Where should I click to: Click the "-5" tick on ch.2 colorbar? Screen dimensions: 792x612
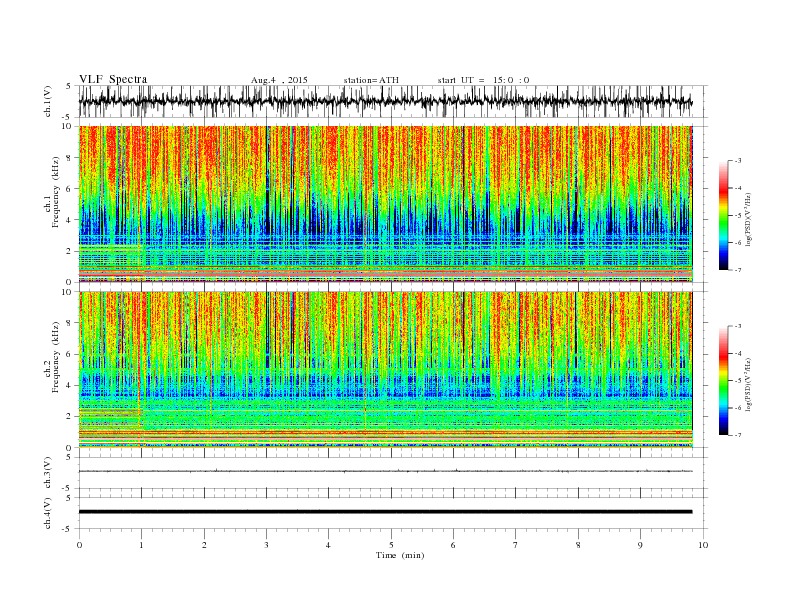click(x=738, y=381)
